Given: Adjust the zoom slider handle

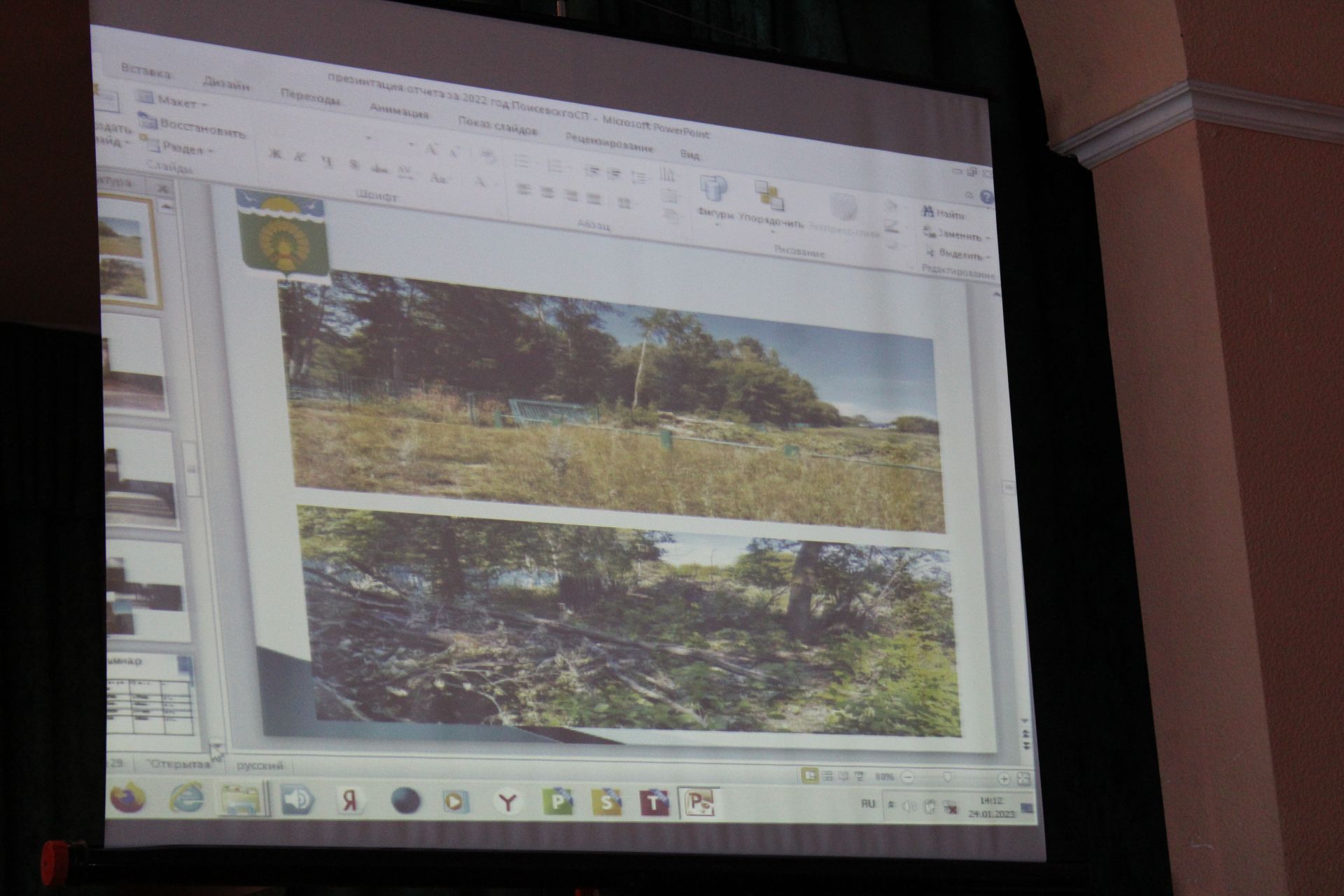Looking at the screenshot, I should [948, 777].
